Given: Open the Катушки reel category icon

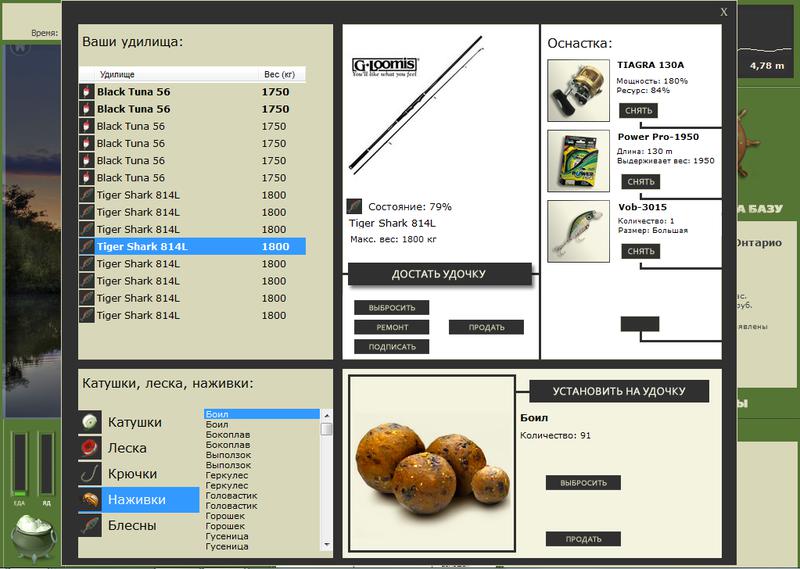Looking at the screenshot, I should click(90, 422).
